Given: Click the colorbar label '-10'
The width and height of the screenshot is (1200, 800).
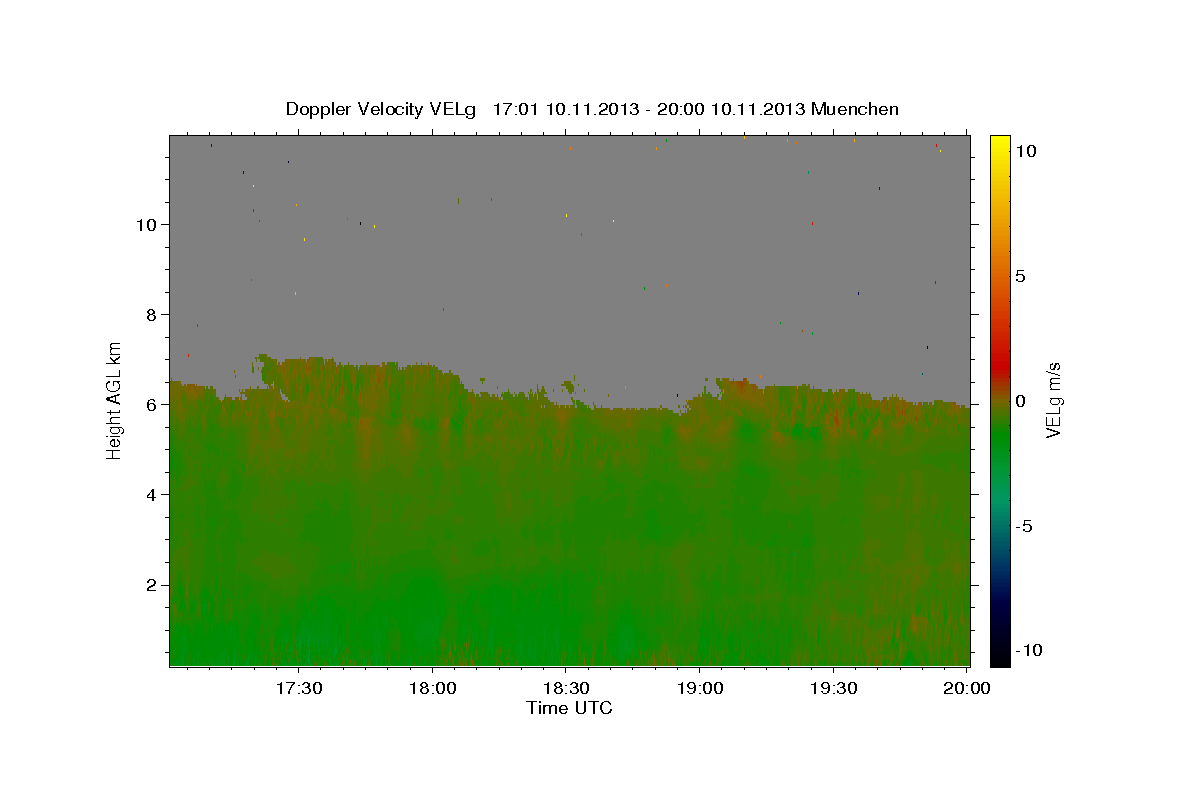Looking at the screenshot, I should tap(1028, 650).
